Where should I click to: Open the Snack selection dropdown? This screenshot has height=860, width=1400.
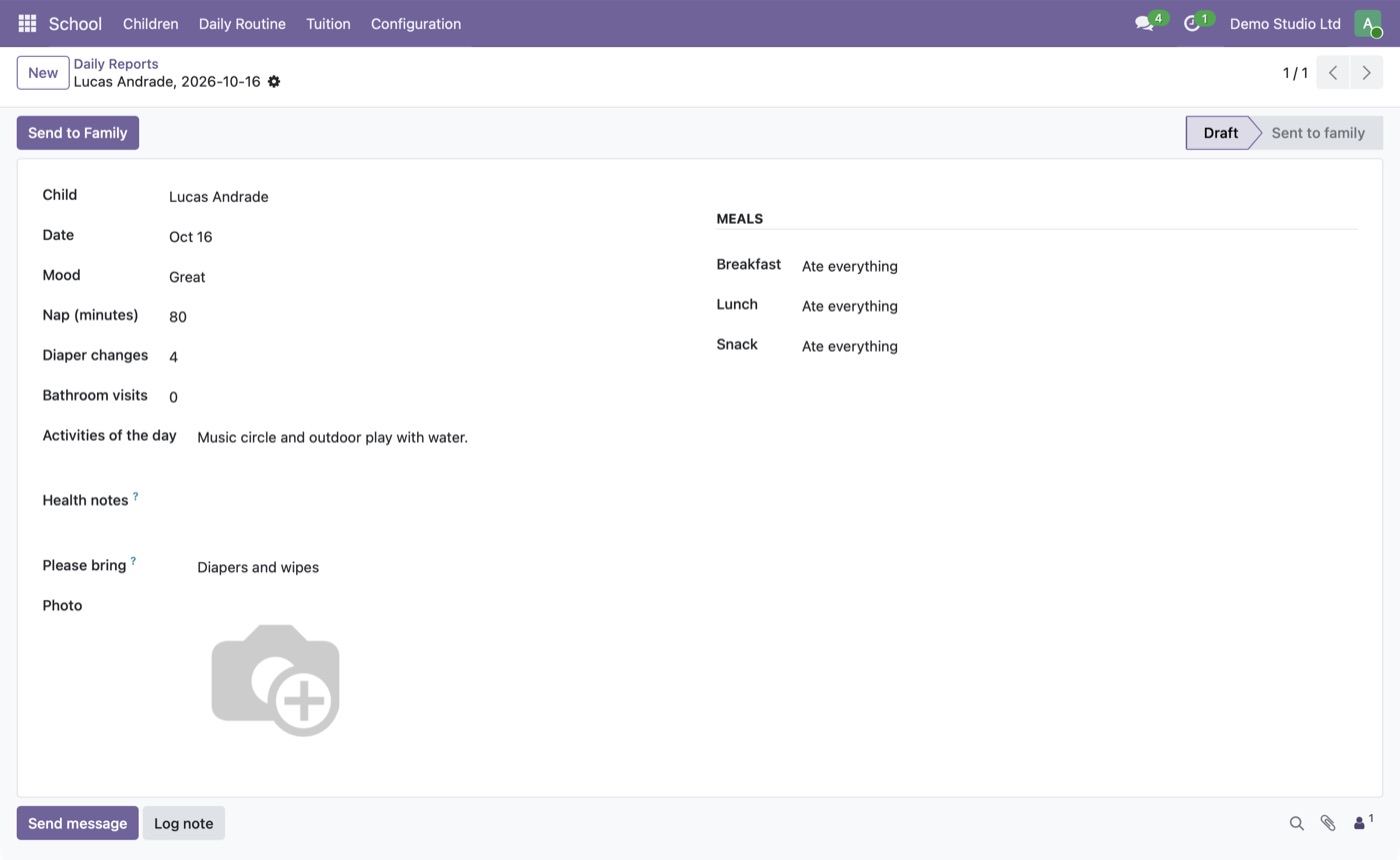click(1079, 346)
